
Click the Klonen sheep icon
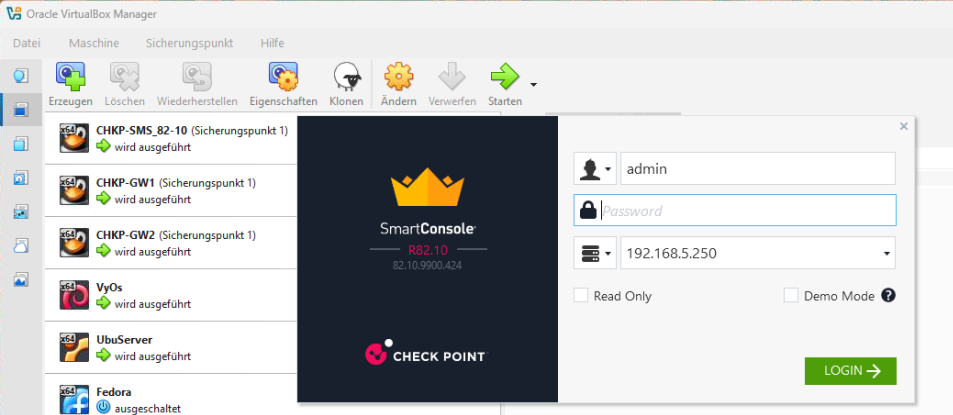pyautogui.click(x=346, y=77)
